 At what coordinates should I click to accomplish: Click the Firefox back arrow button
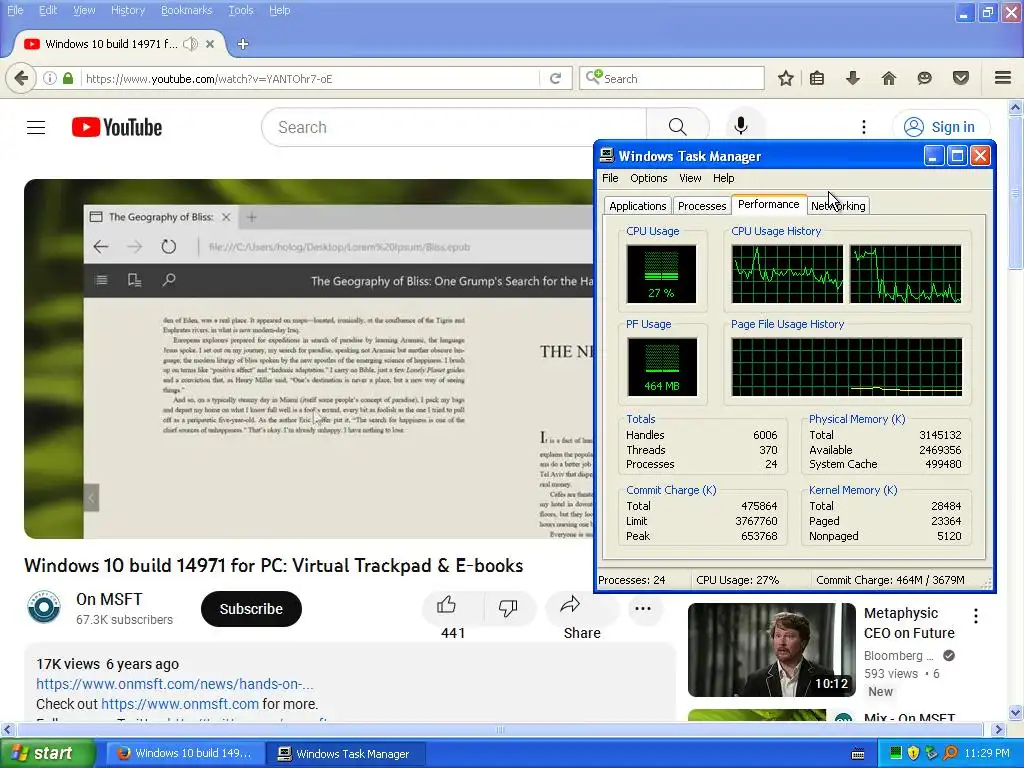point(21,78)
